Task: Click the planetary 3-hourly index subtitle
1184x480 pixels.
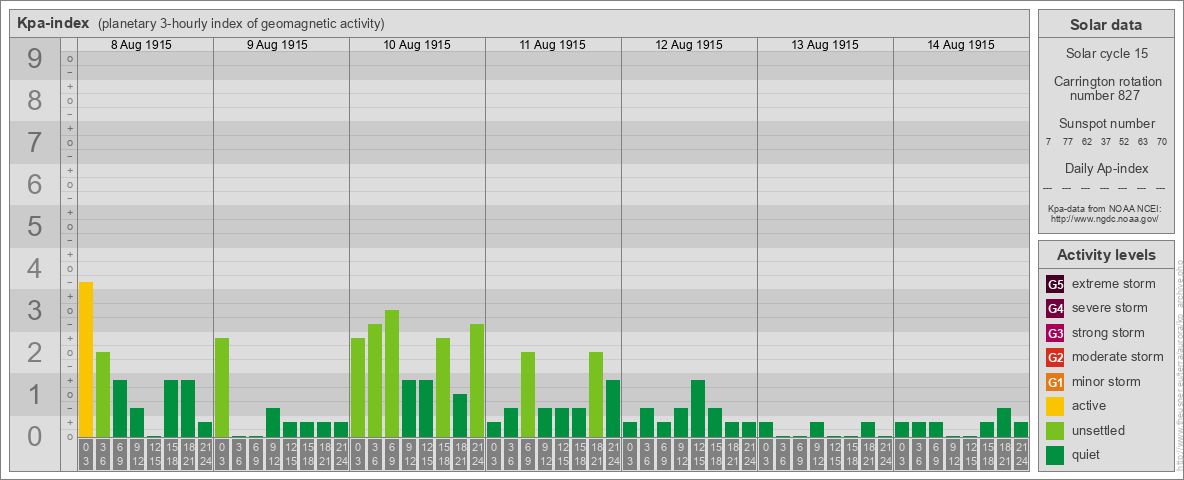Action: (x=241, y=23)
